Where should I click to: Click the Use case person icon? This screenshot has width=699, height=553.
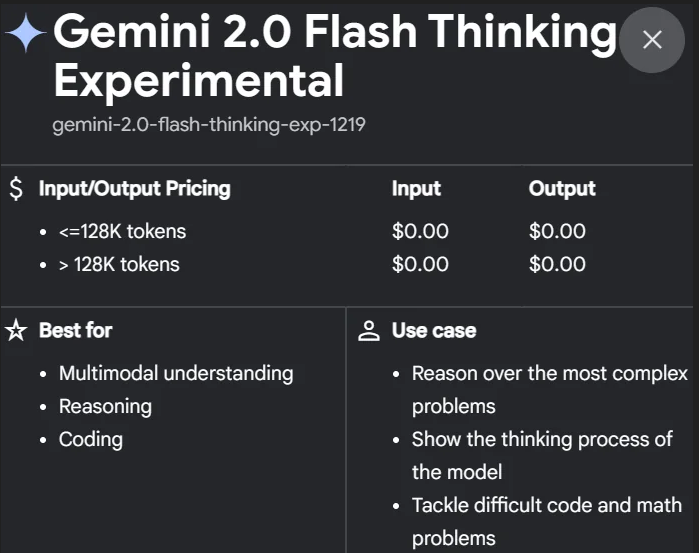point(369,331)
